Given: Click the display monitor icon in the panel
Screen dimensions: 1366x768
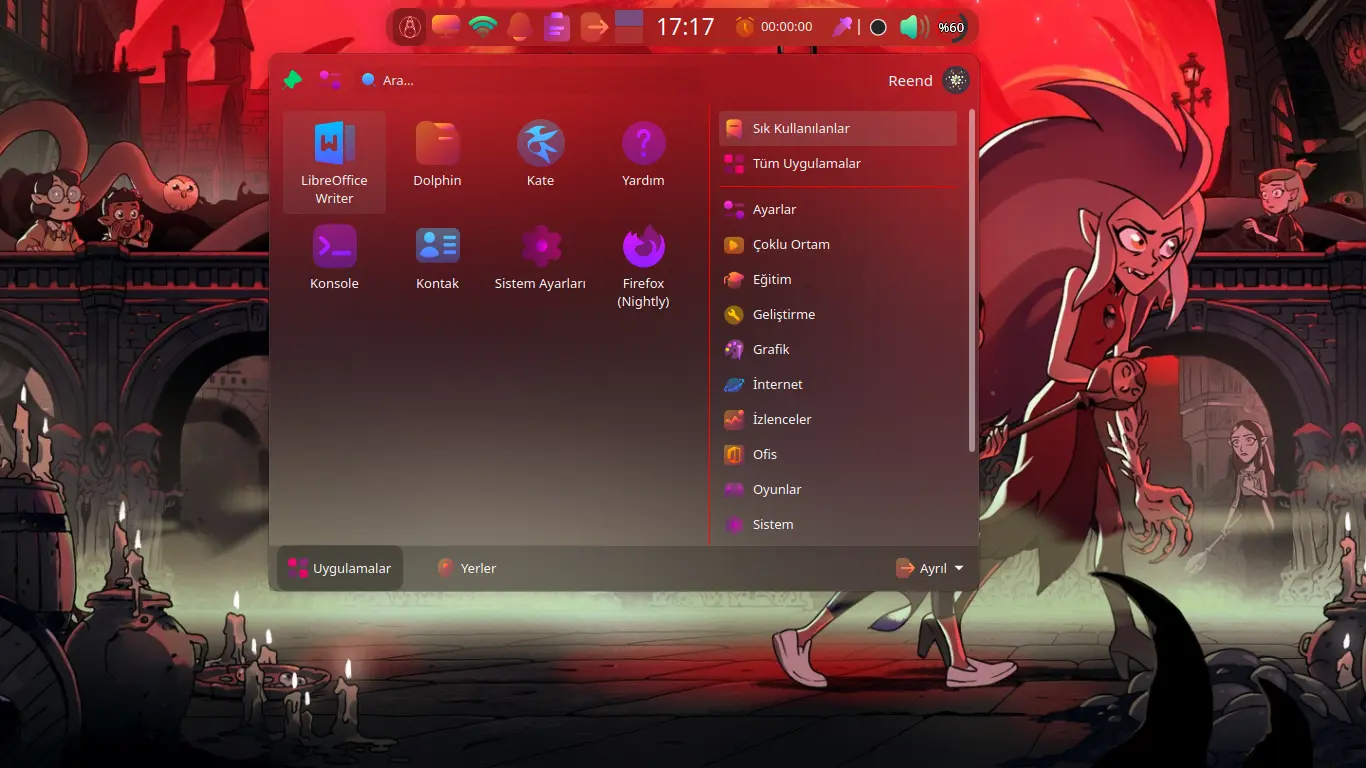Looking at the screenshot, I should [446, 27].
